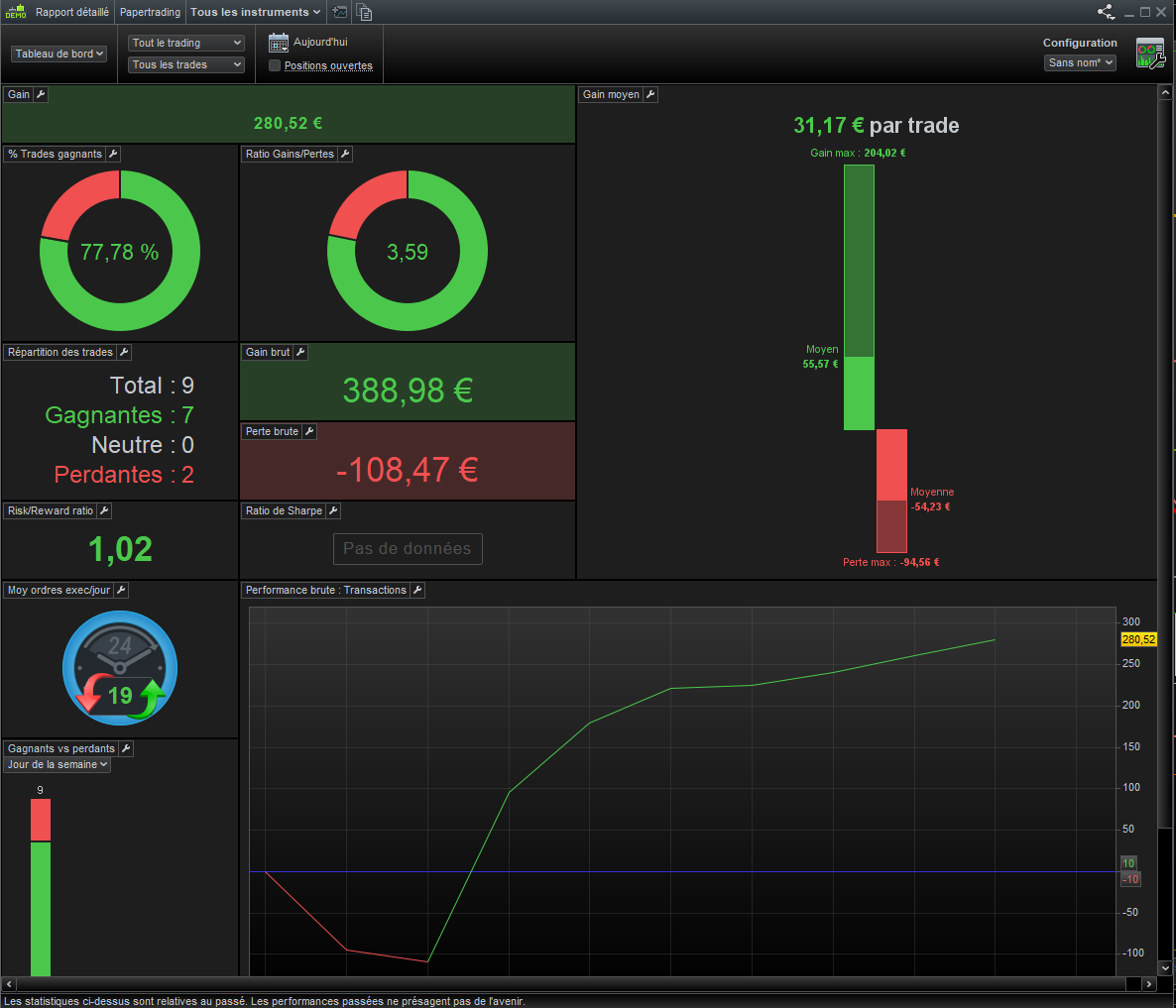Enable the Positions ouvertes checkbox

(275, 65)
